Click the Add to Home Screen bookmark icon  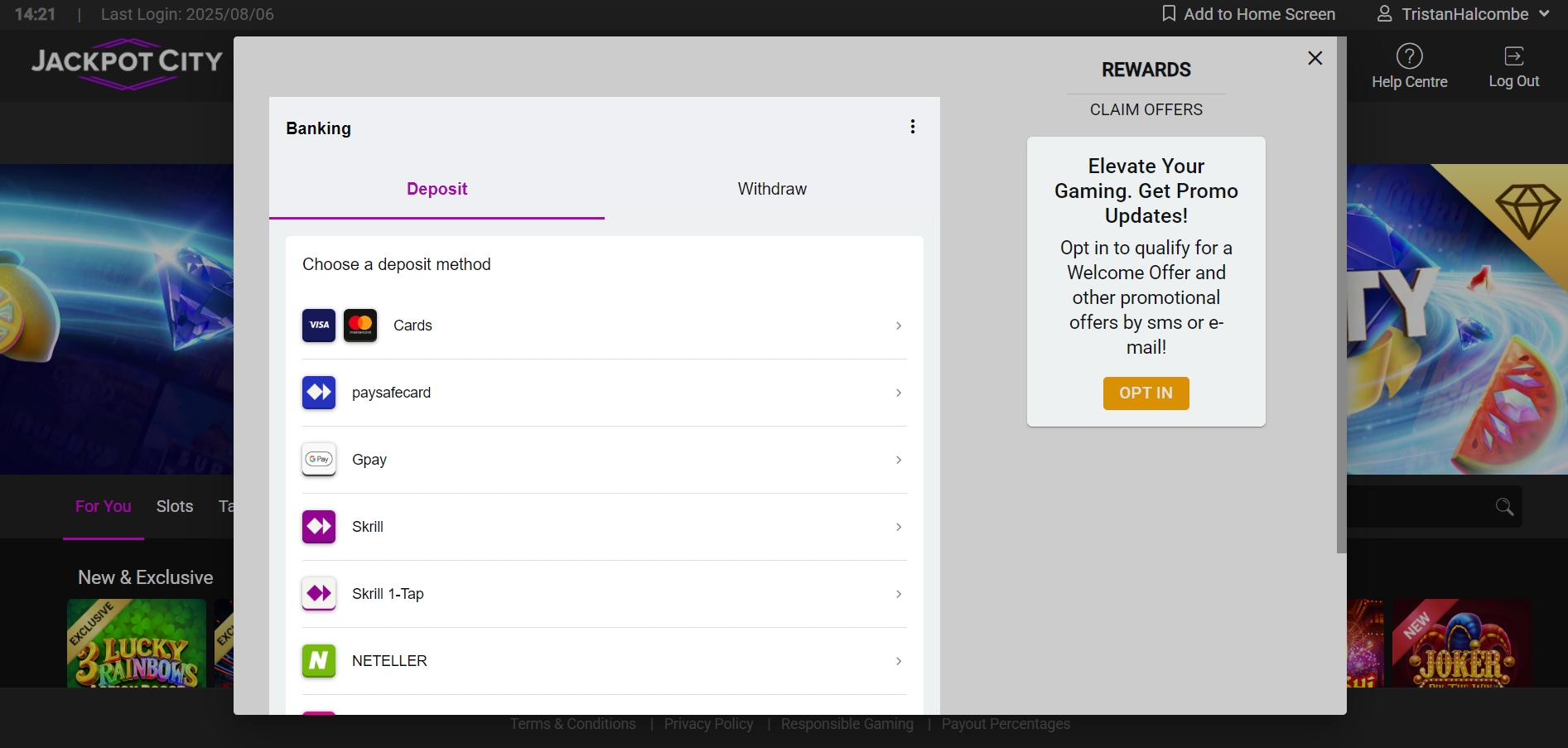1169,14
